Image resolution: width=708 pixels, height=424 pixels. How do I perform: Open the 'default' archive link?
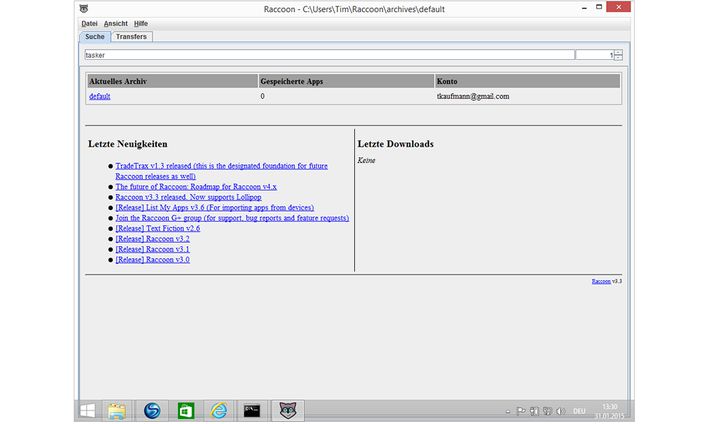[100, 96]
